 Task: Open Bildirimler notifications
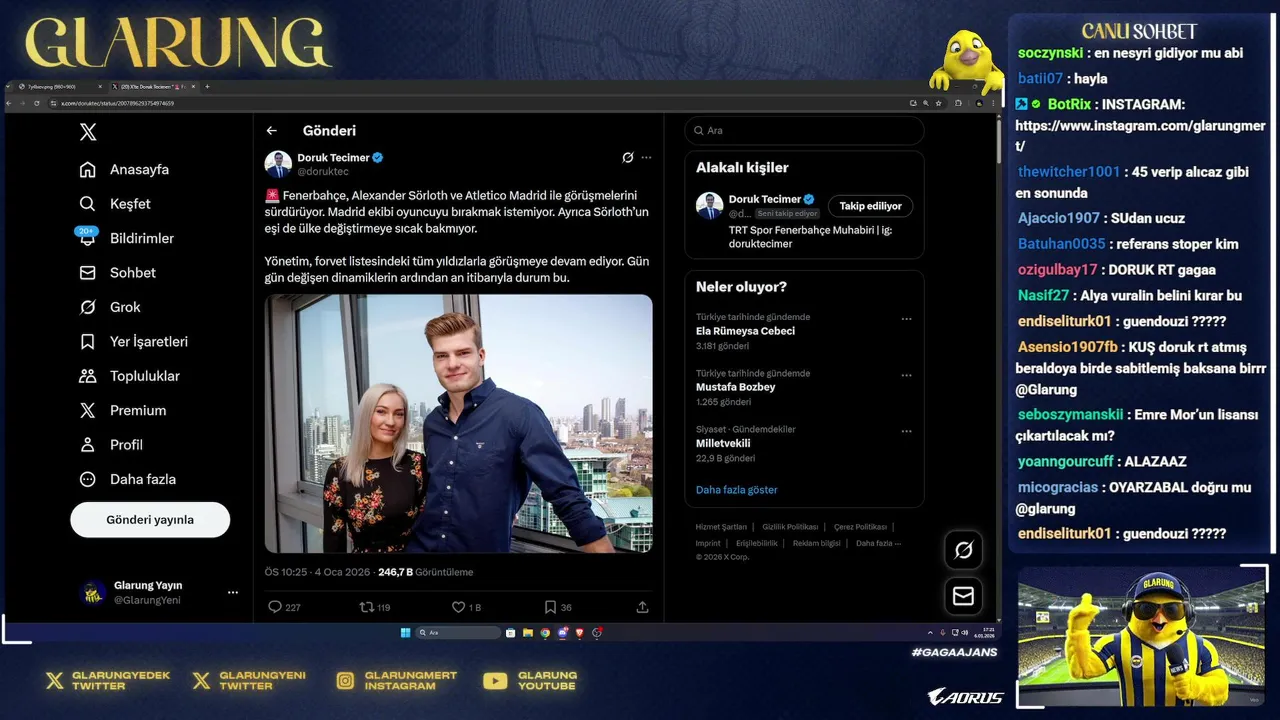(x=127, y=238)
